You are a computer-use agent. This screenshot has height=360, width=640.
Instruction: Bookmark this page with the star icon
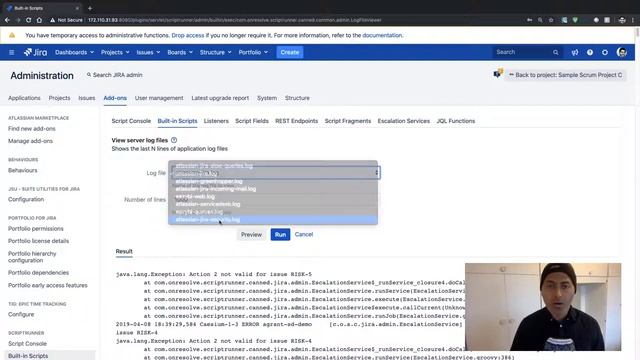551,20
